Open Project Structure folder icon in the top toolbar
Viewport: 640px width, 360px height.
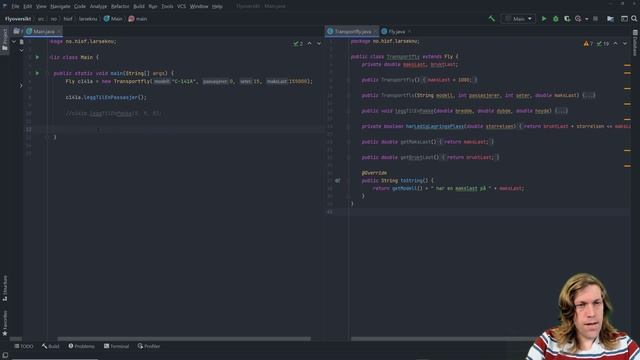click(x=610, y=19)
